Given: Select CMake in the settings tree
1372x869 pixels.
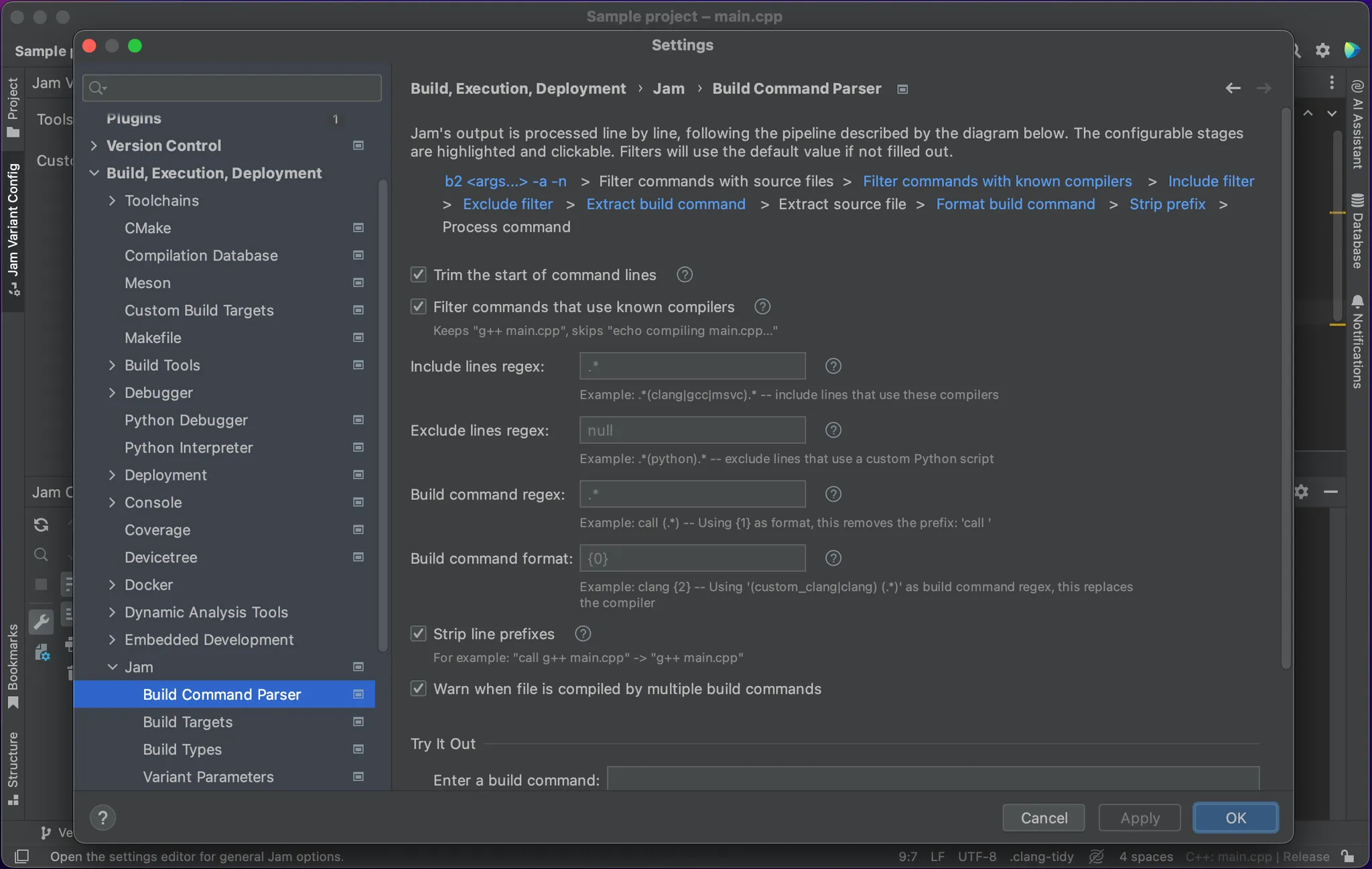Looking at the screenshot, I should (224, 228).
